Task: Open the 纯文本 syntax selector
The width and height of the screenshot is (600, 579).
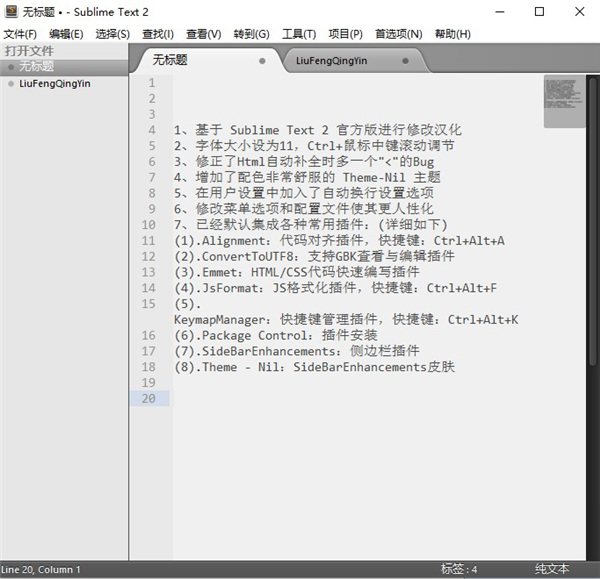Action: point(552,569)
